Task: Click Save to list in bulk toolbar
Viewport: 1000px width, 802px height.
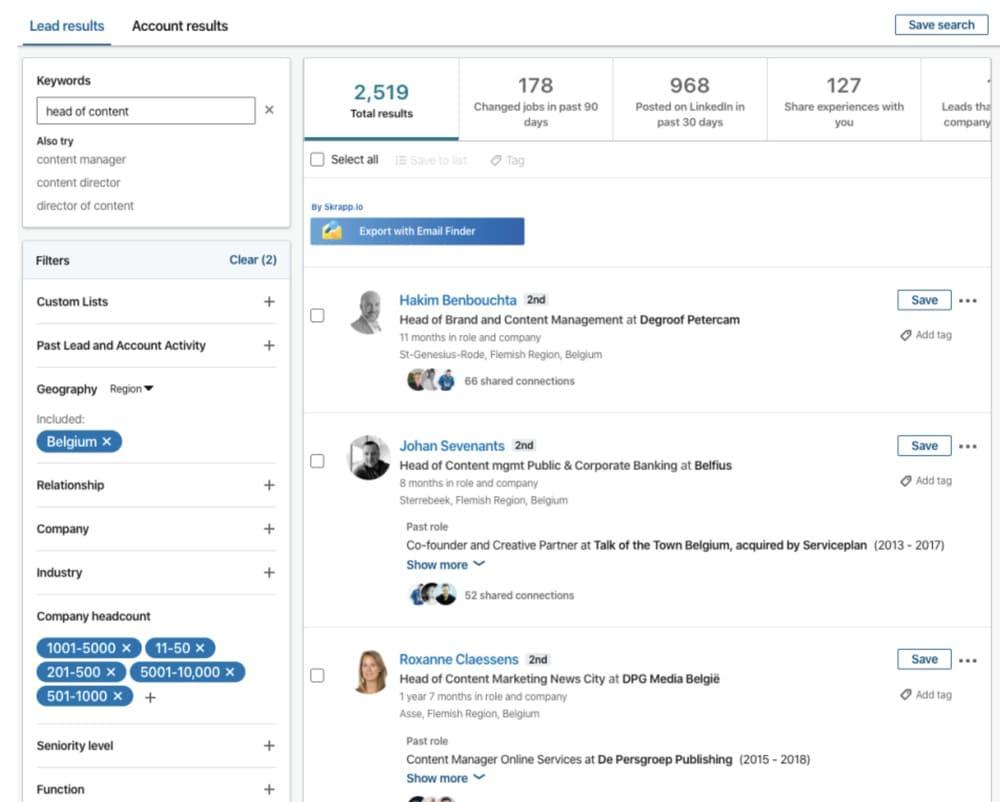Action: [x=431, y=160]
